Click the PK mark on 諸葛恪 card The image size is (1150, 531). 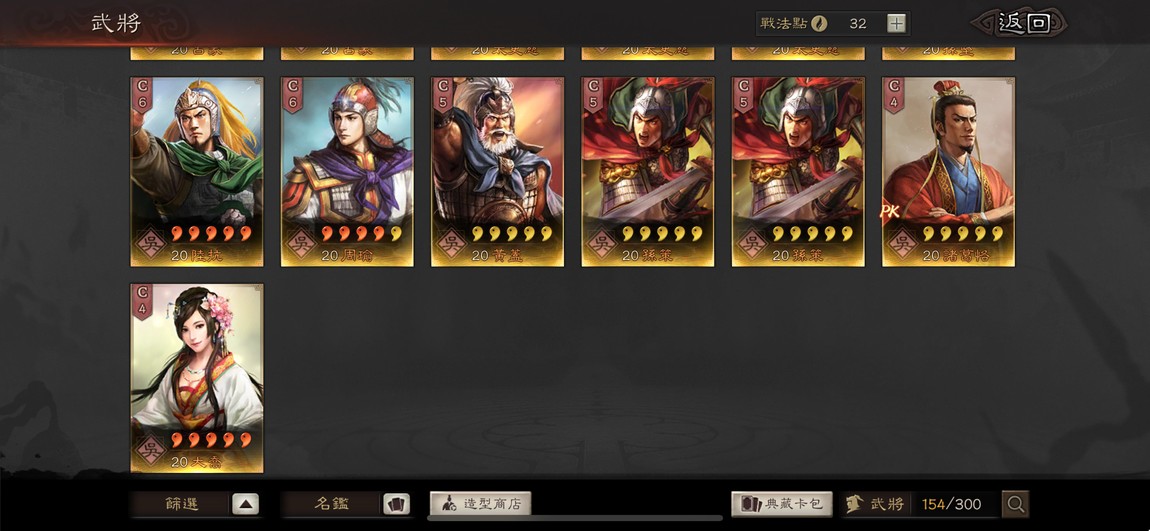(x=890, y=213)
